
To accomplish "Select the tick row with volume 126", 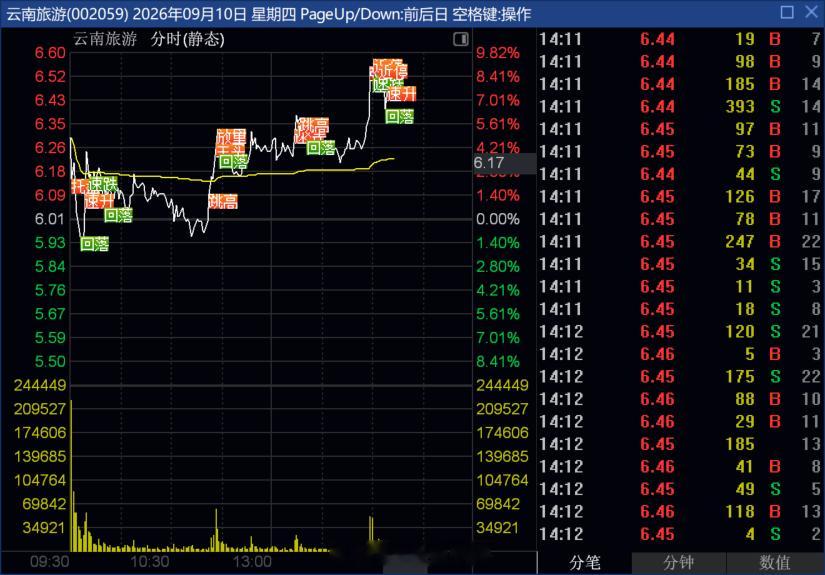I will point(680,197).
